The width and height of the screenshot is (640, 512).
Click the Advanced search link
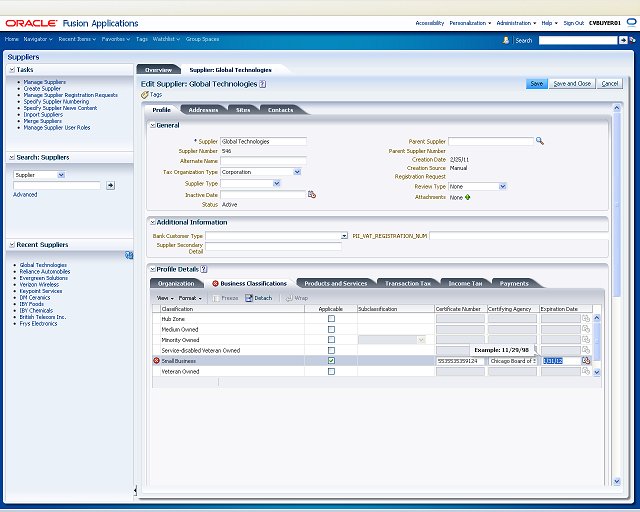(25, 195)
